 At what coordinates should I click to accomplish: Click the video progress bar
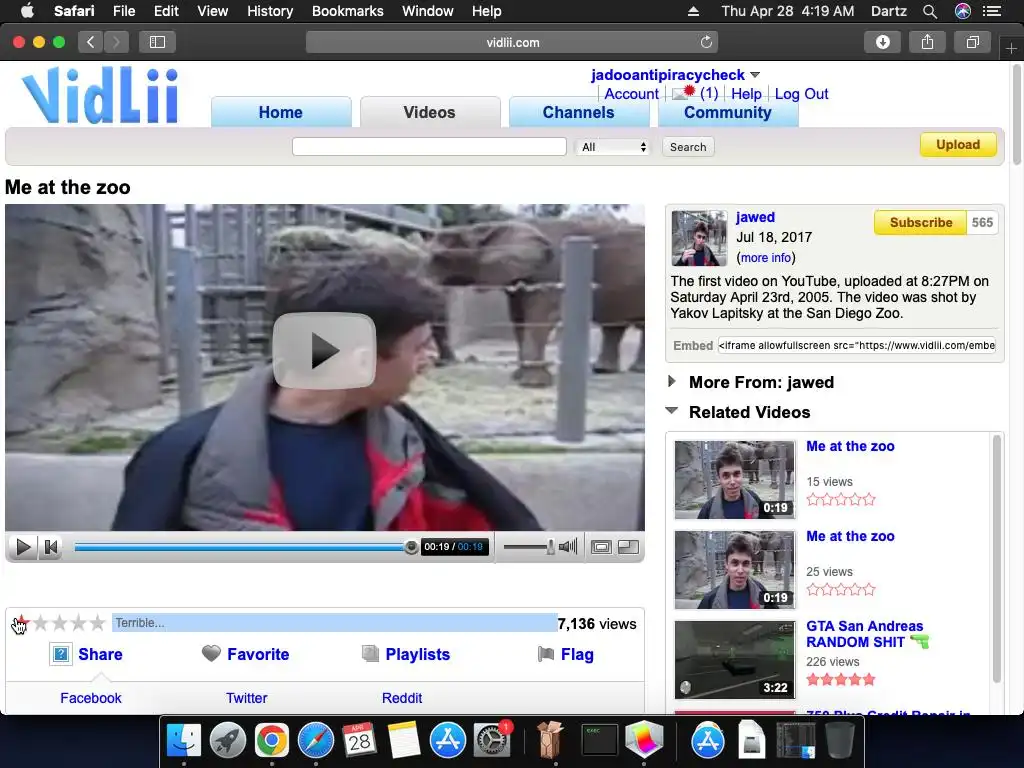click(242, 547)
